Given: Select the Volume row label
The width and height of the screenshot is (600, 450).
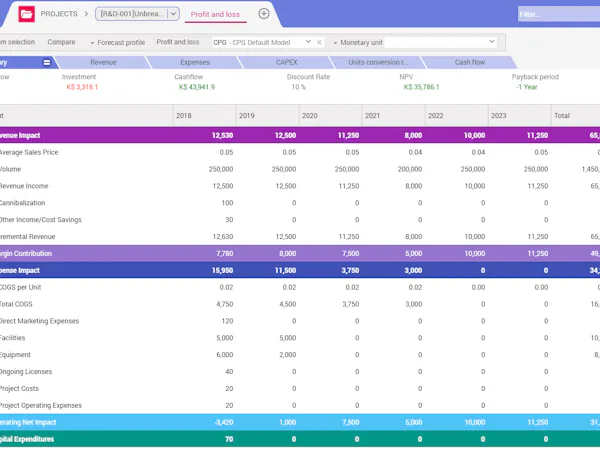Looking at the screenshot, I should point(10,169).
